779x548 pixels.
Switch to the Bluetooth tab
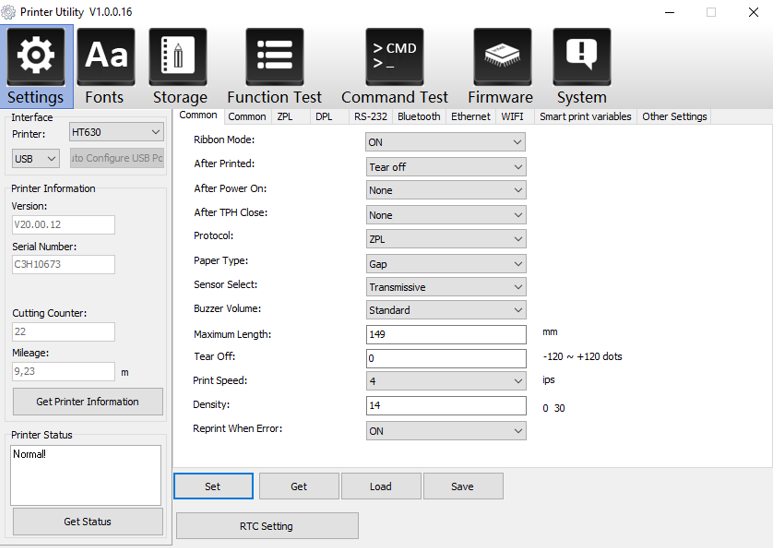point(418,117)
